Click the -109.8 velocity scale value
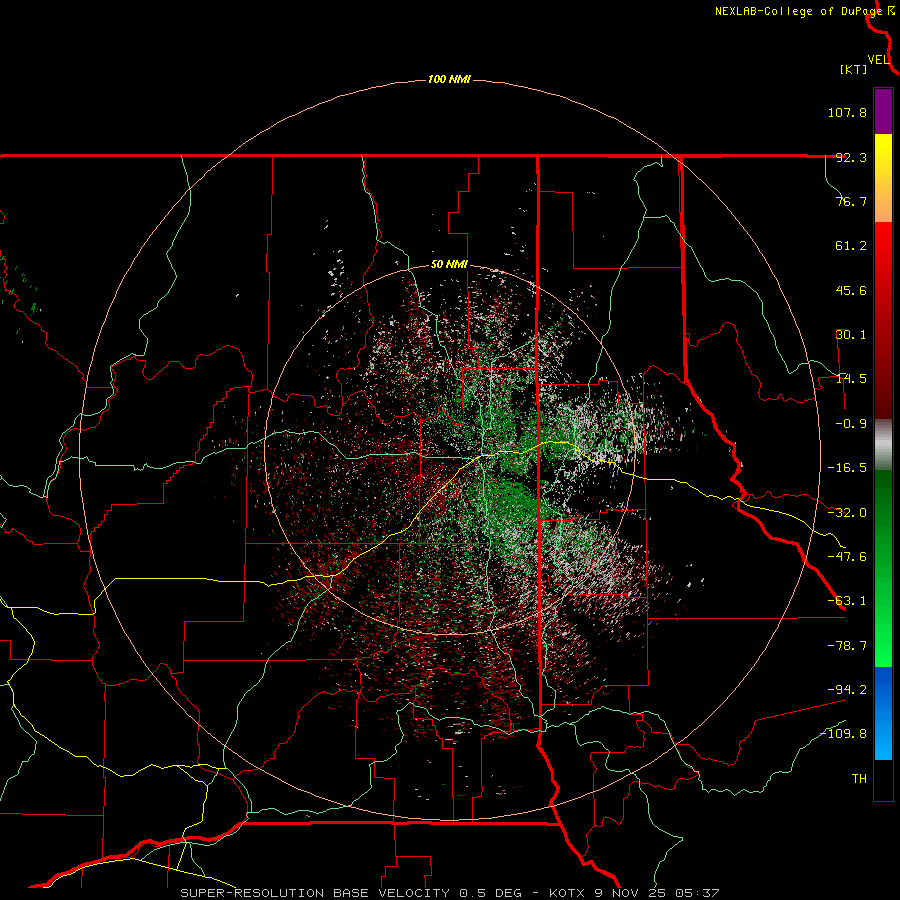The image size is (900, 900). 844,734
